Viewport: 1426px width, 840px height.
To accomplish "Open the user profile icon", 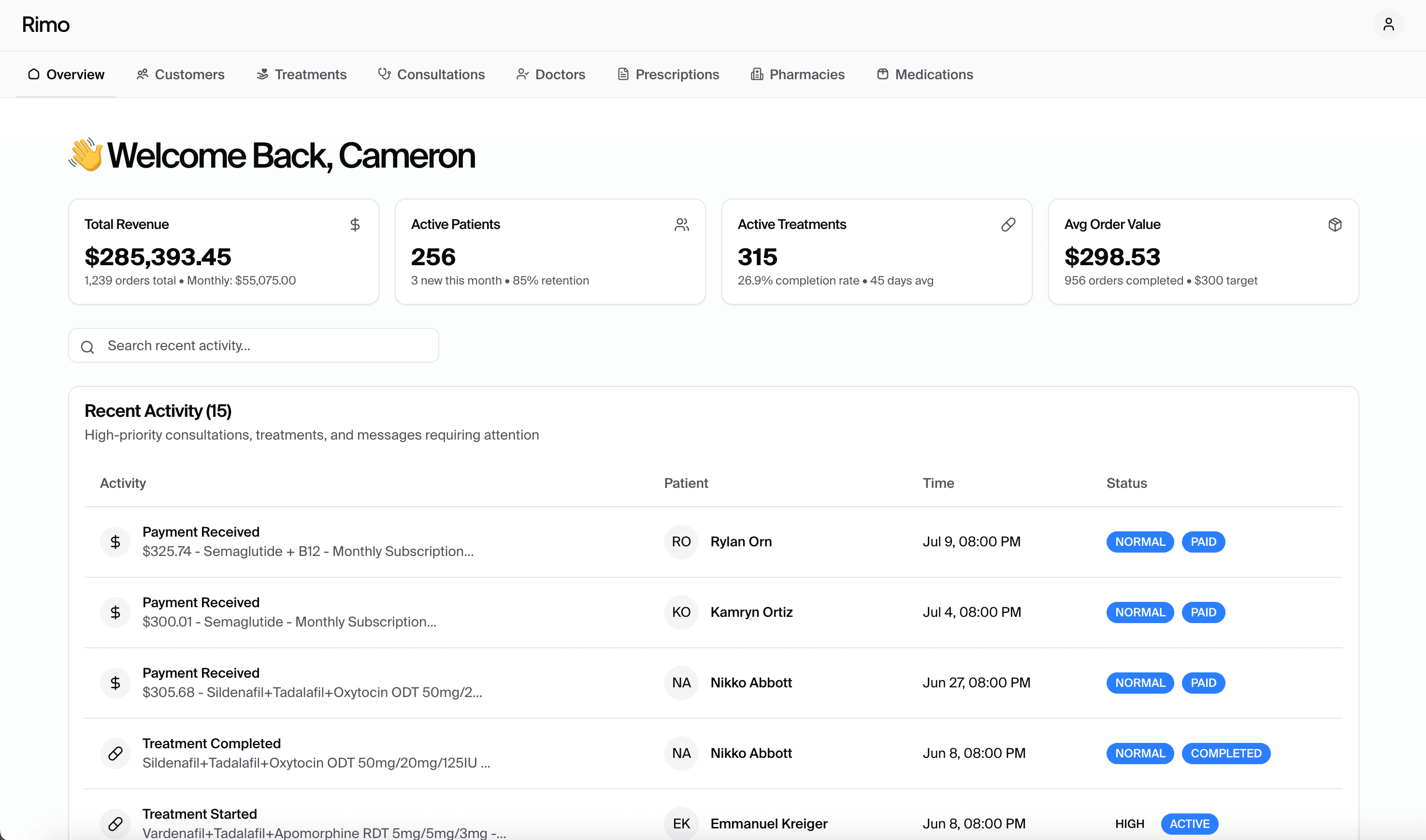I will click(x=1388, y=24).
